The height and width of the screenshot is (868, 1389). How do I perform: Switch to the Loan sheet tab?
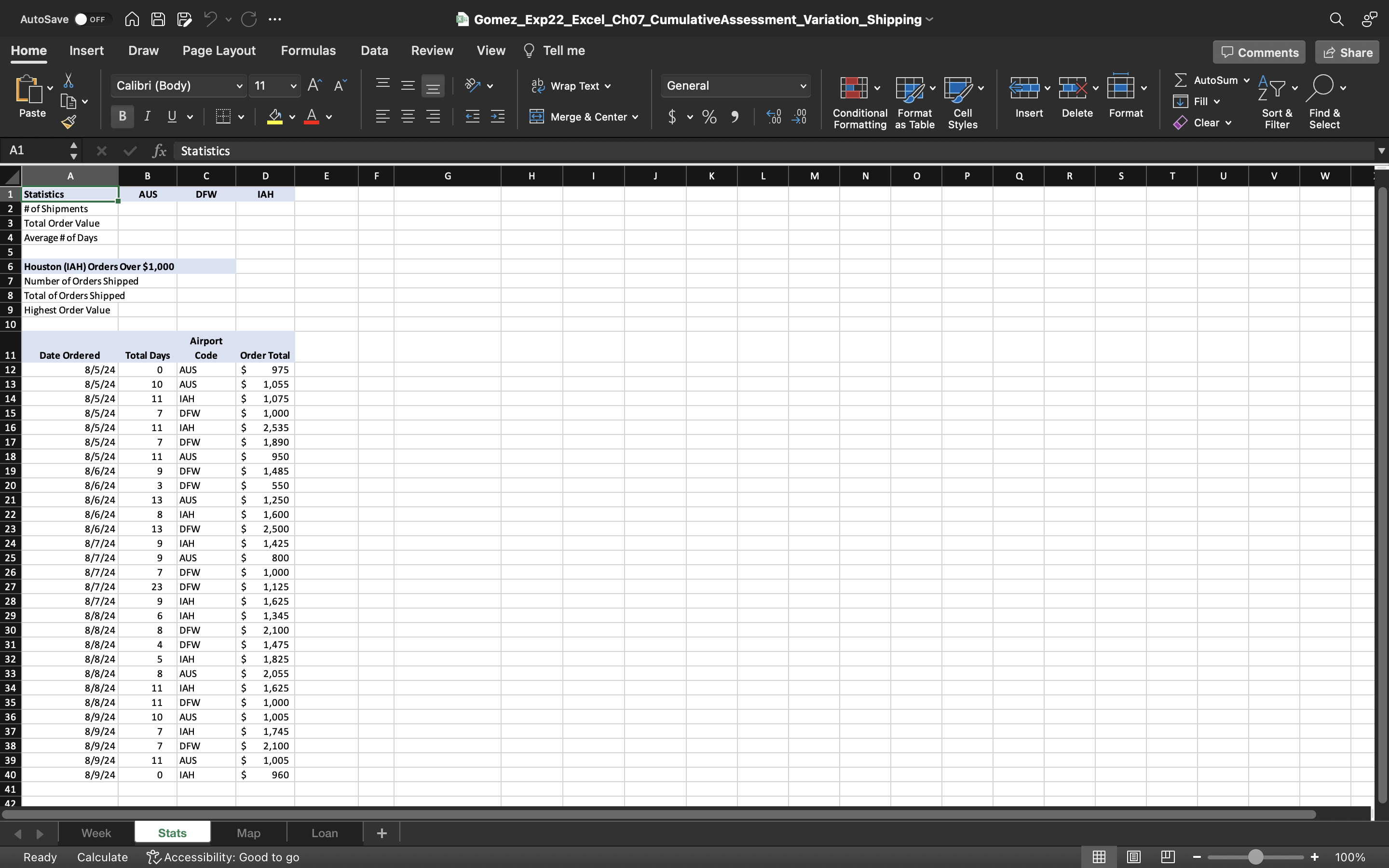(324, 833)
